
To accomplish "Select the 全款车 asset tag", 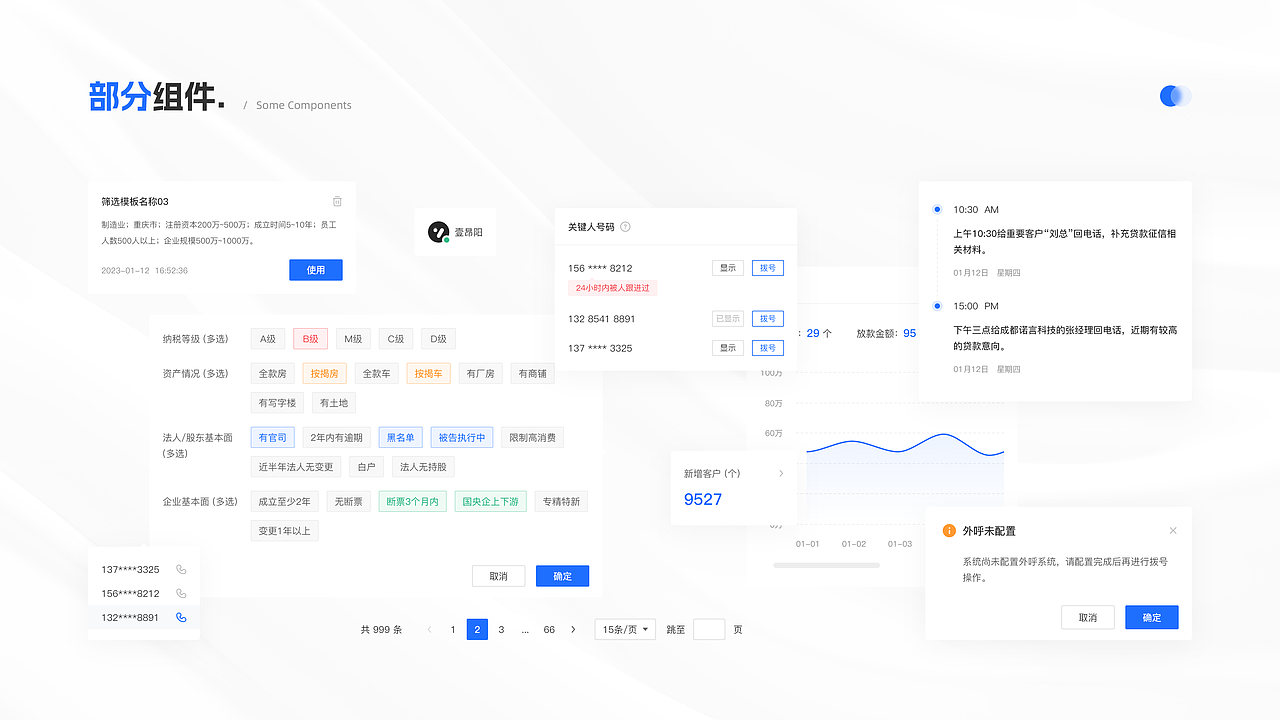I will point(376,373).
